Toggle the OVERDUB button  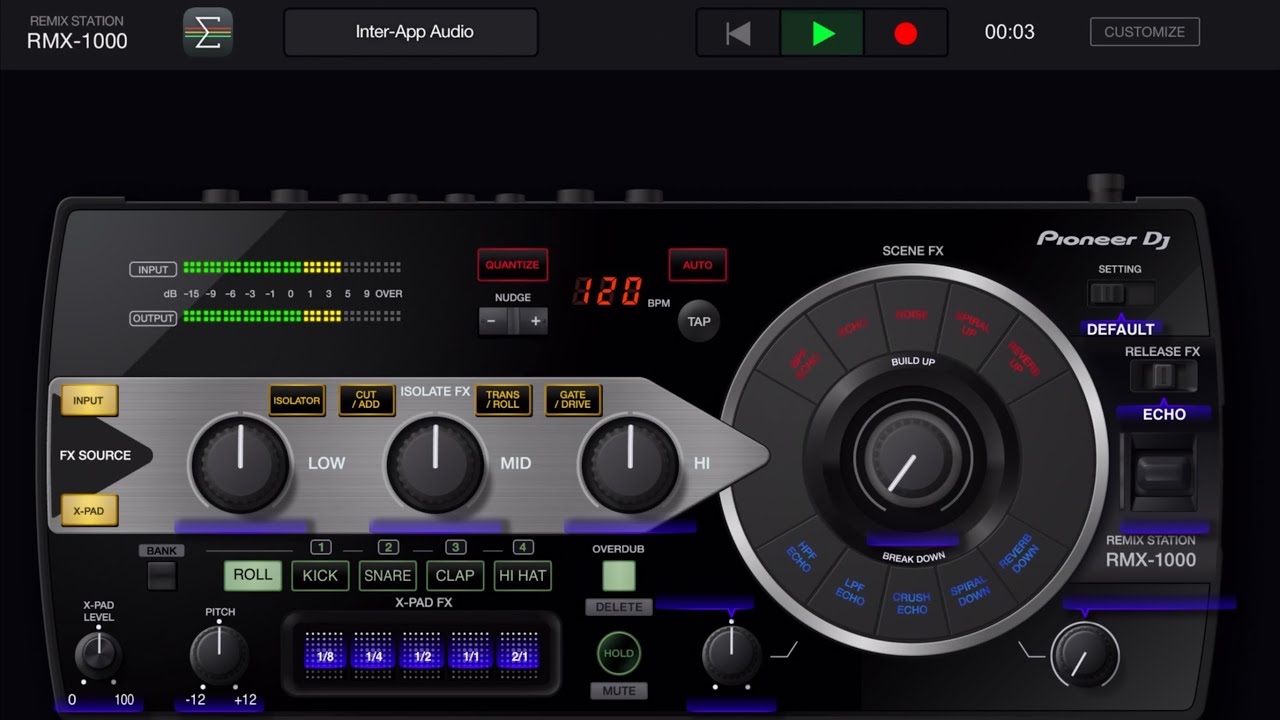619,576
